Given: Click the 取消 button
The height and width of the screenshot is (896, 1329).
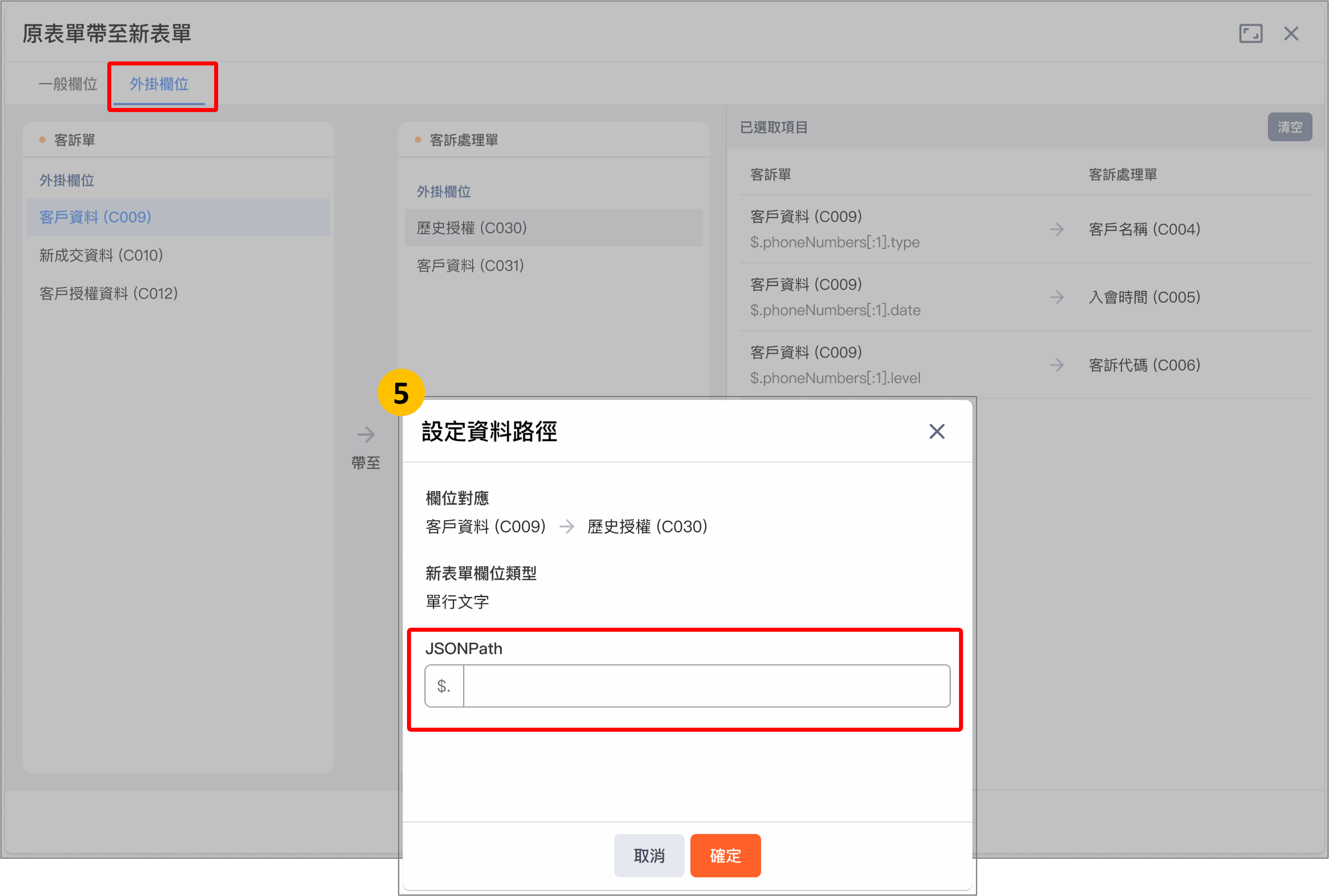Looking at the screenshot, I should [x=649, y=855].
